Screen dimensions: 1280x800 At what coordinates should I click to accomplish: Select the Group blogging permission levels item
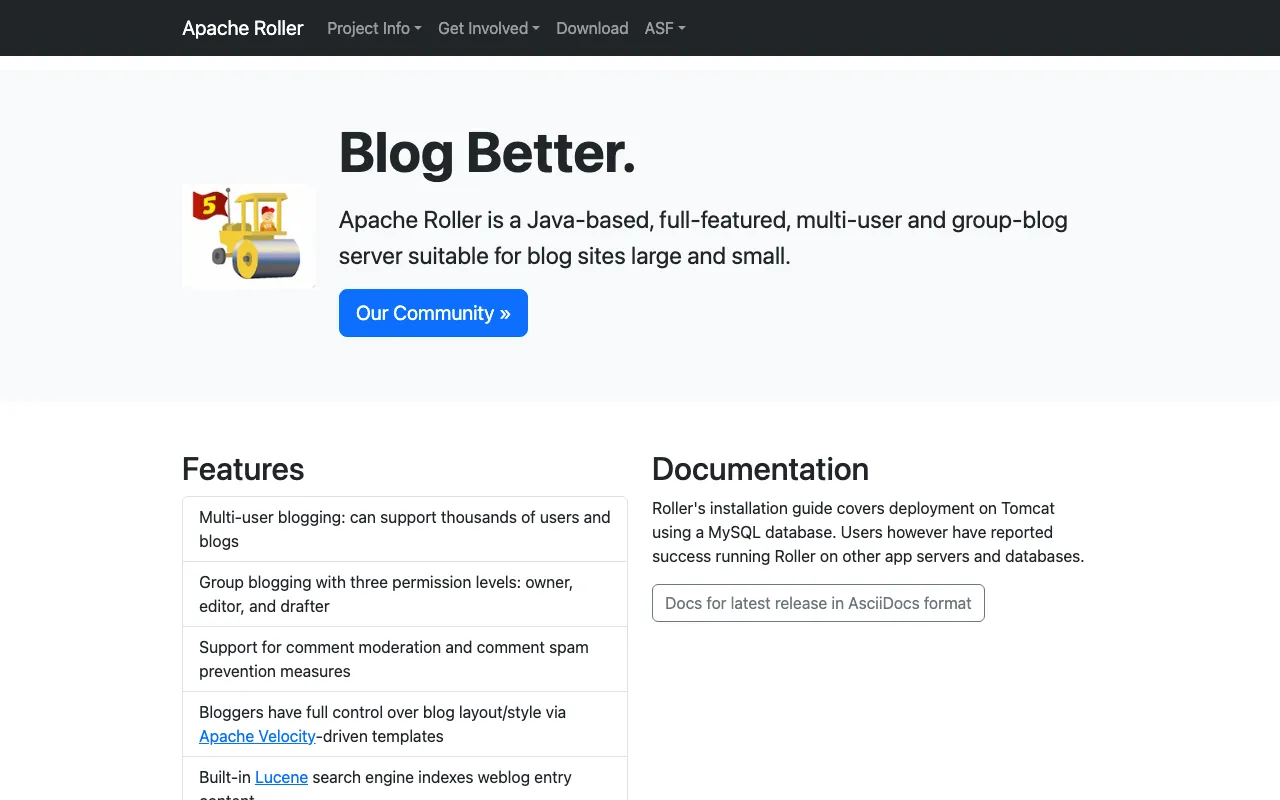click(x=405, y=594)
